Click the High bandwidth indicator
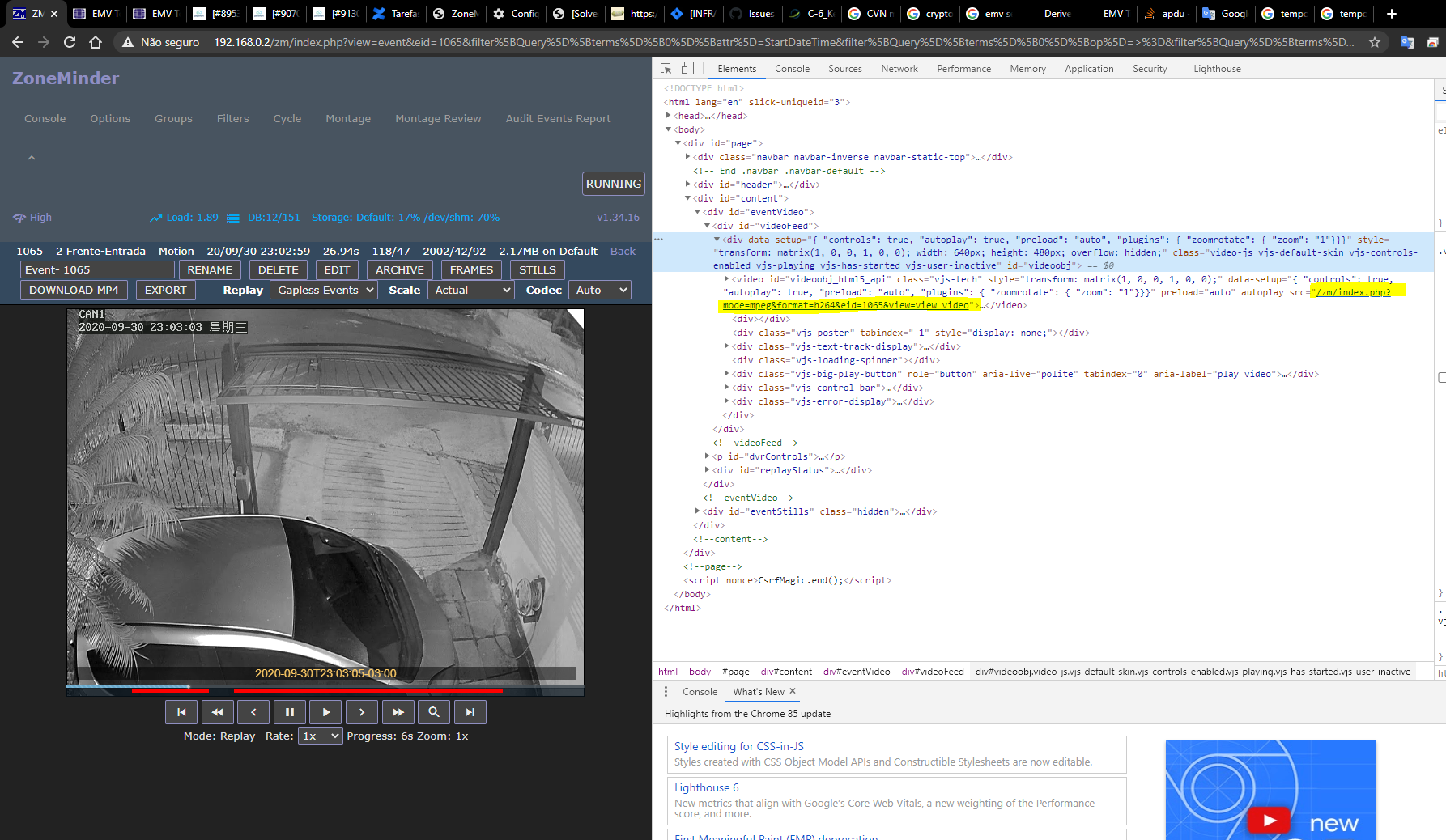The image size is (1446, 840). click(32, 218)
